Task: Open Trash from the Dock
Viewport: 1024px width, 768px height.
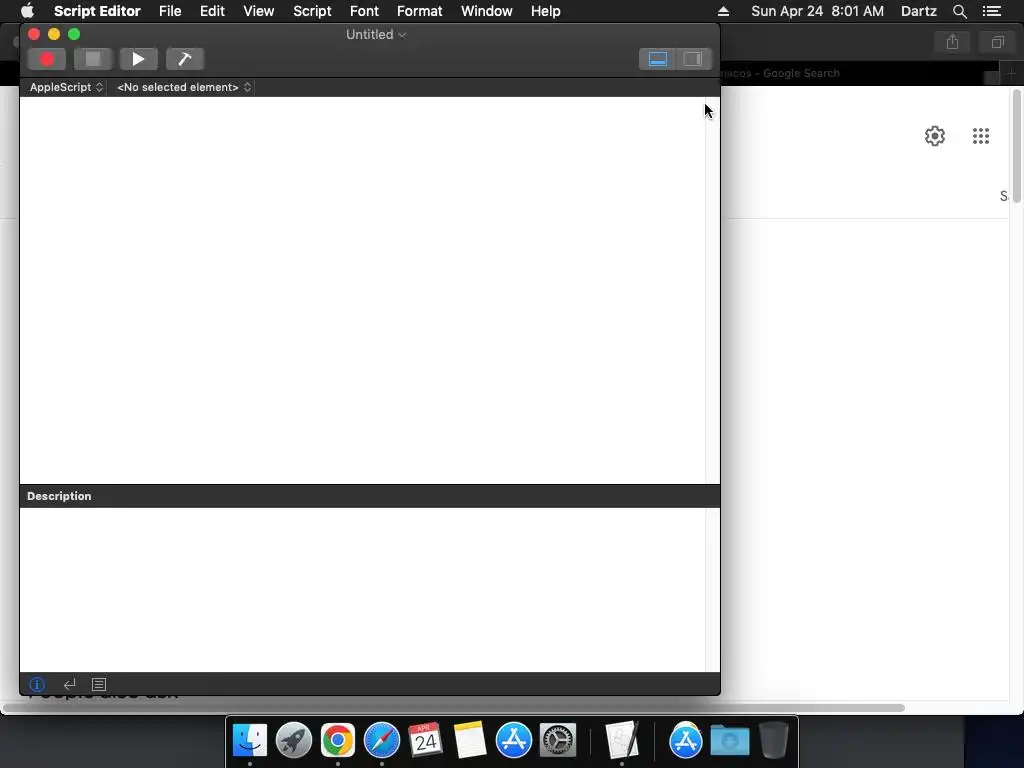Action: pos(773,740)
